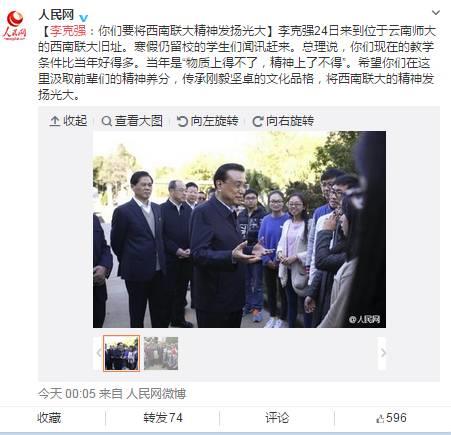Open the 人民网 profile avatar logo
The height and width of the screenshot is (435, 451).
15,25
